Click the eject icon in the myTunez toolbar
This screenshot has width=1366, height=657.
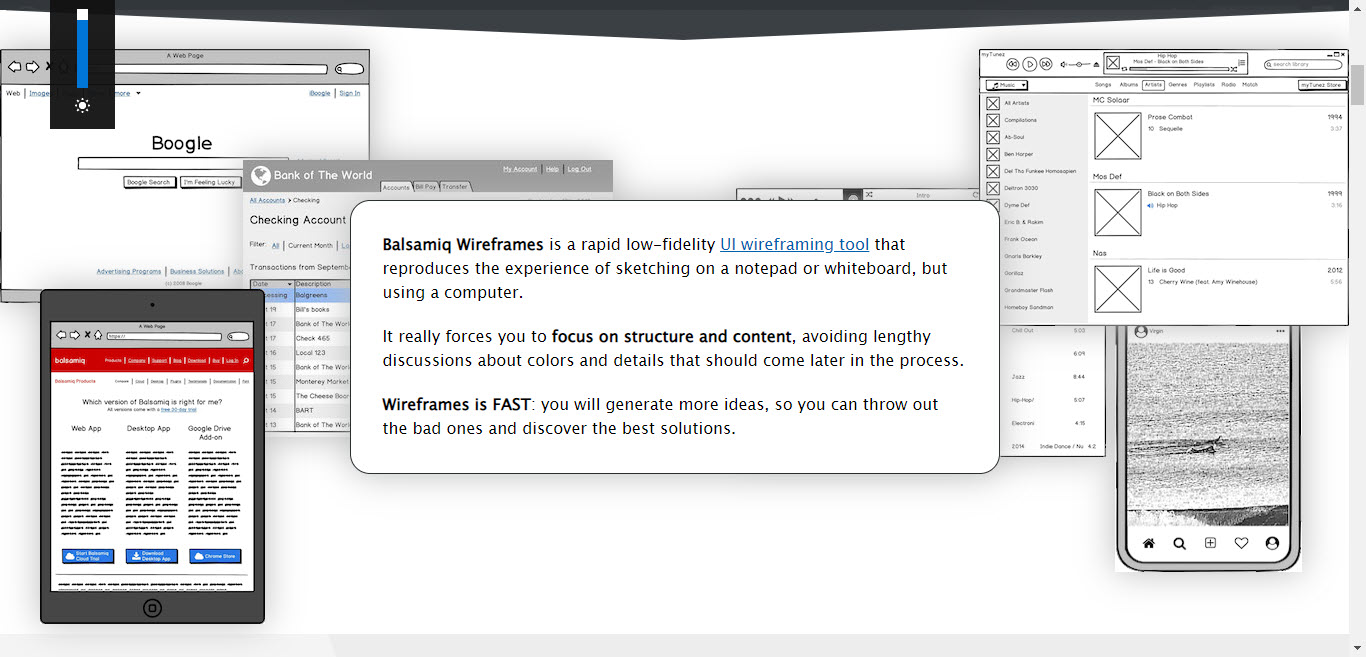1095,64
